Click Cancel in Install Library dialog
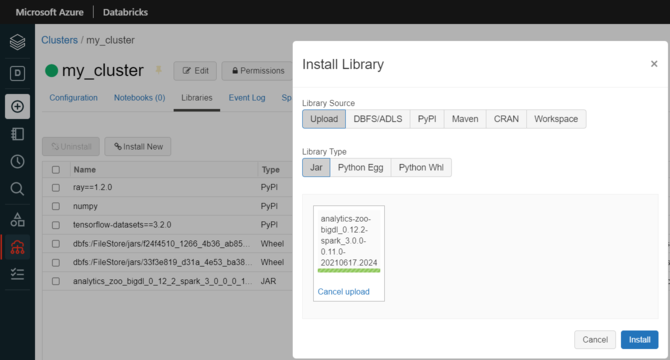 tap(595, 340)
